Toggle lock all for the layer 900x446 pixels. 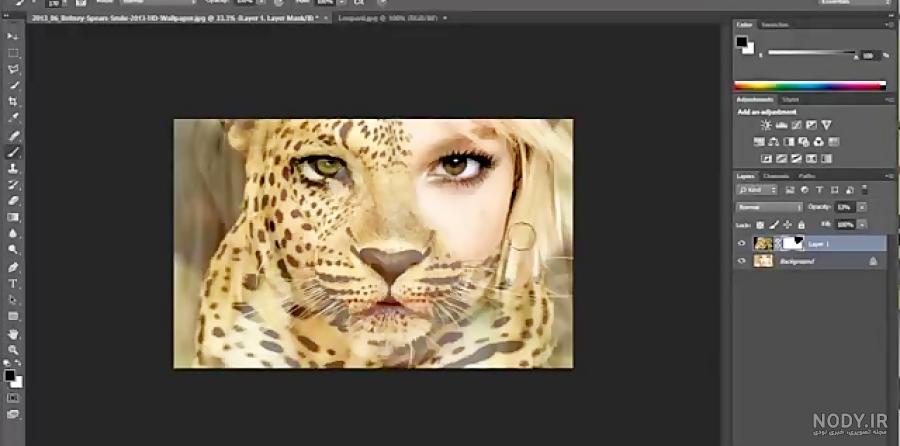(801, 225)
